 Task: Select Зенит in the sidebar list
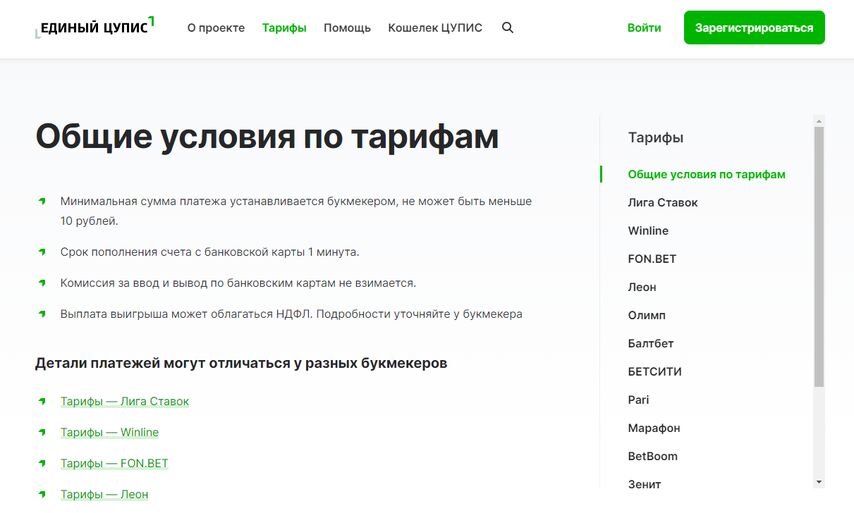(x=644, y=485)
